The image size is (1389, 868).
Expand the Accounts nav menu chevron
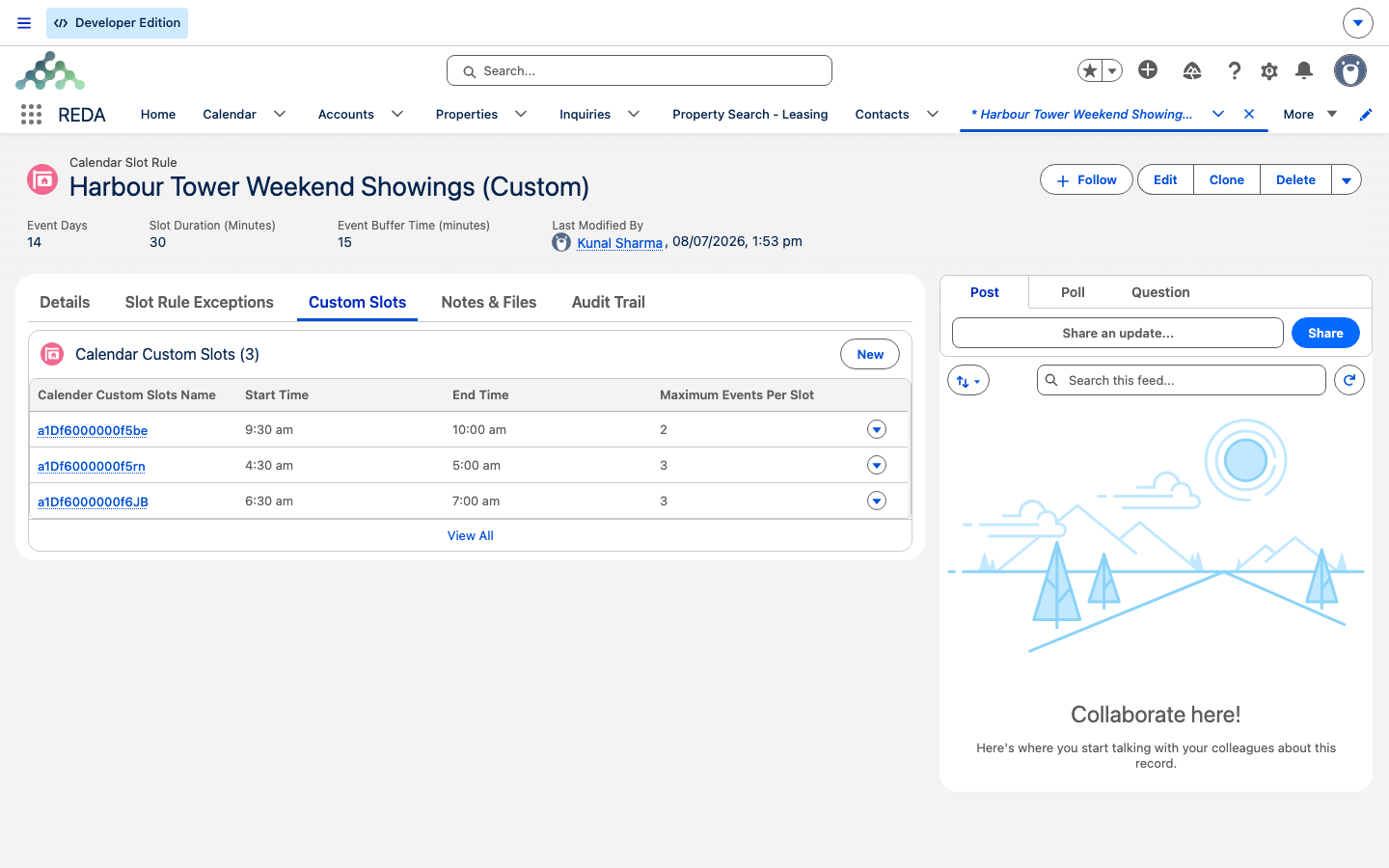pos(397,114)
